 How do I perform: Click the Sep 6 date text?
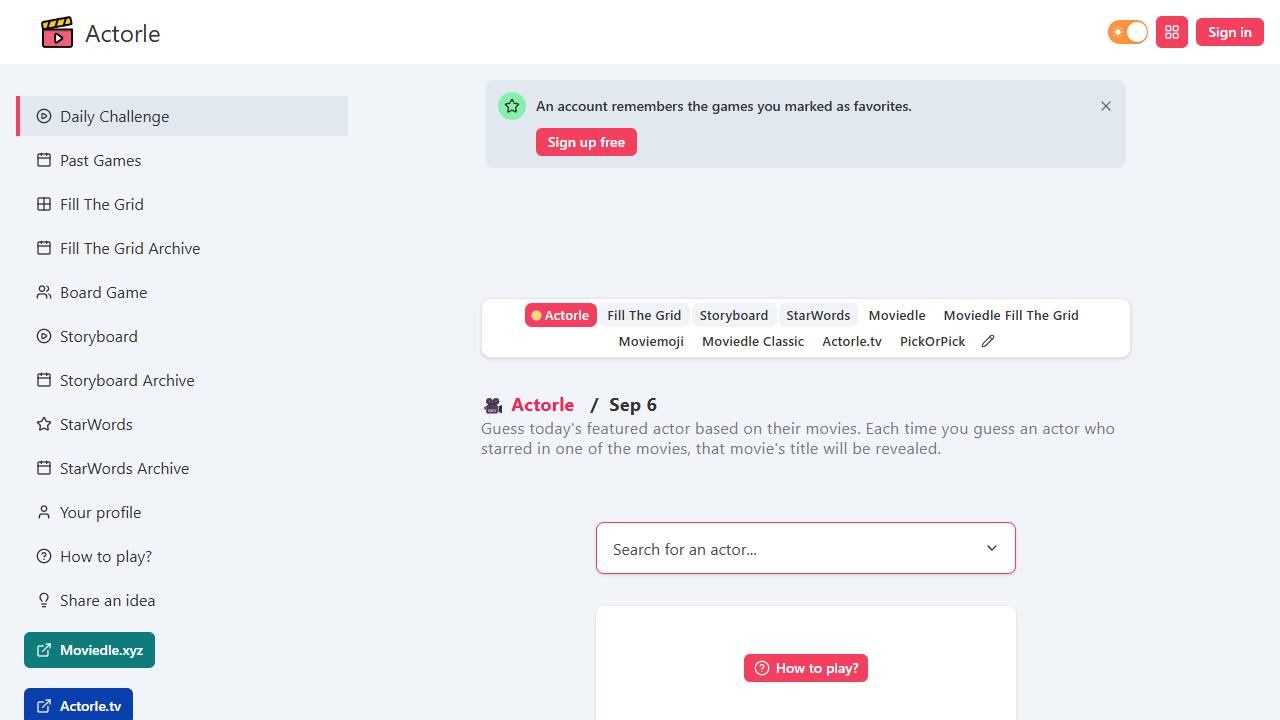click(x=633, y=405)
